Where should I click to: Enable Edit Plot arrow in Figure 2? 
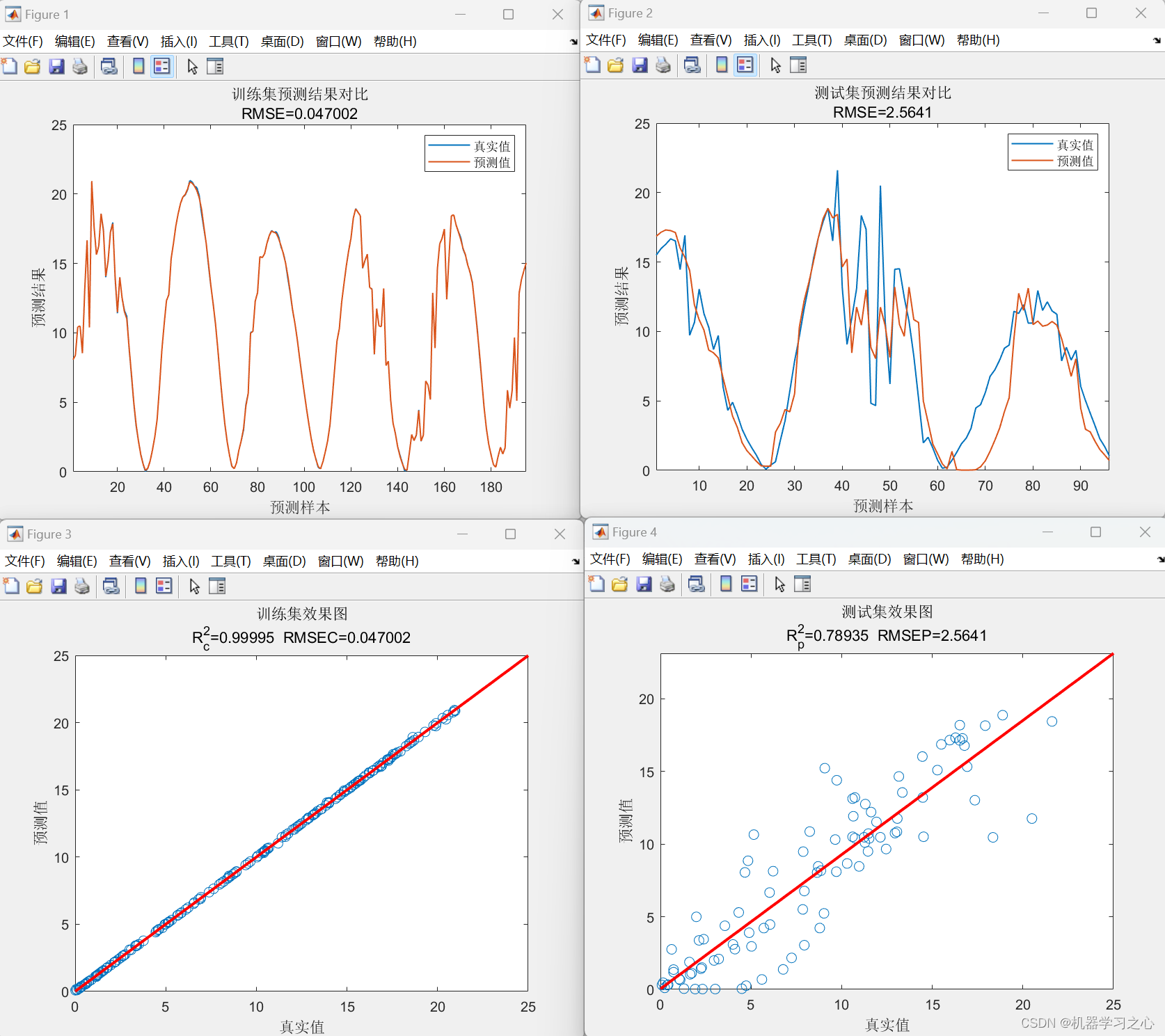click(x=775, y=65)
